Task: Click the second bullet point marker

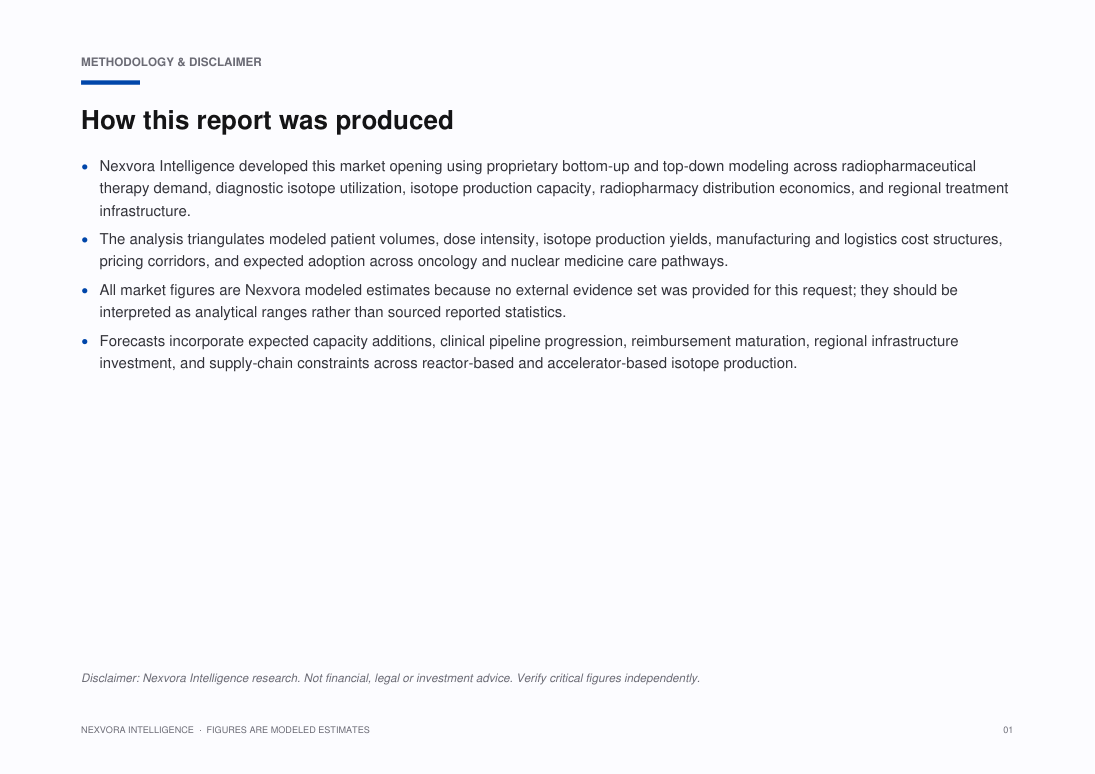Action: click(x=85, y=240)
